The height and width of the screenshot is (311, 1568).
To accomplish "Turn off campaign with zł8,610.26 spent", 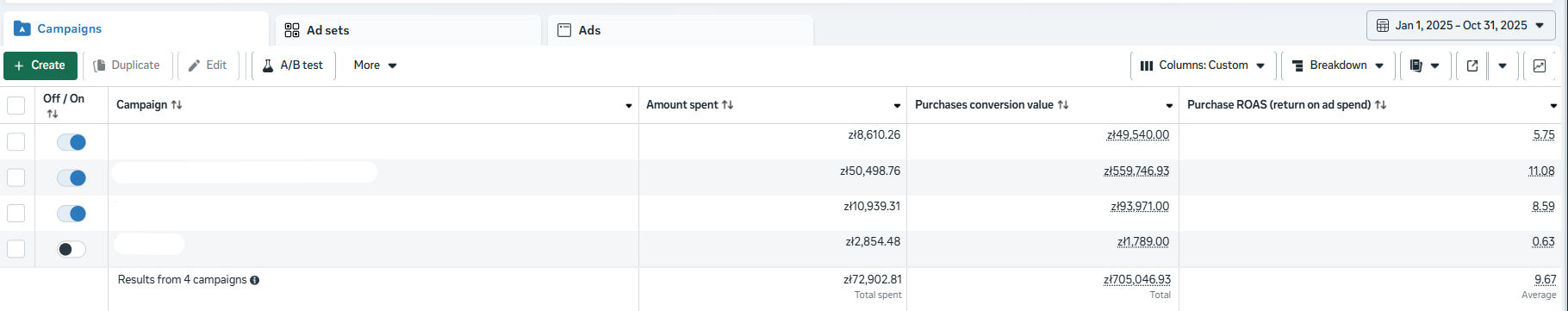I will coord(72,142).
